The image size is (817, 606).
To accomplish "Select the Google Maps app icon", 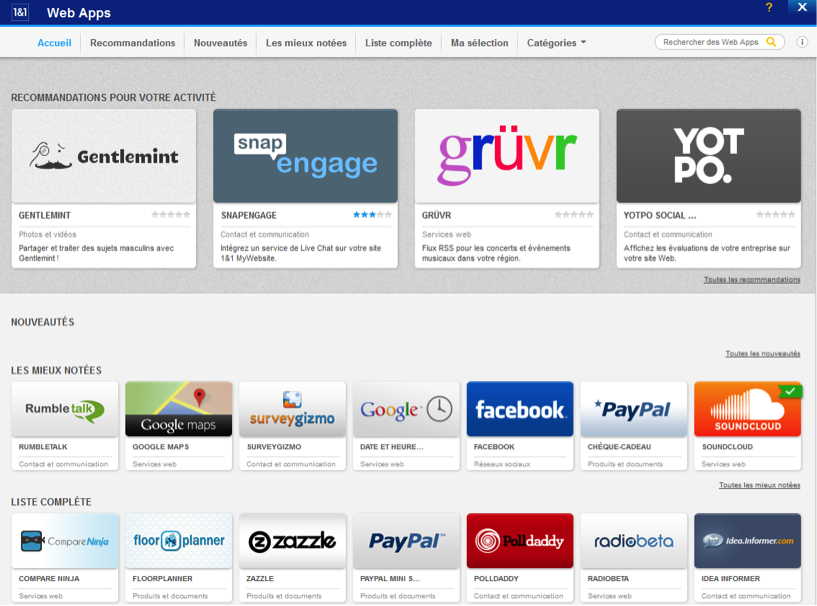I will pyautogui.click(x=179, y=409).
